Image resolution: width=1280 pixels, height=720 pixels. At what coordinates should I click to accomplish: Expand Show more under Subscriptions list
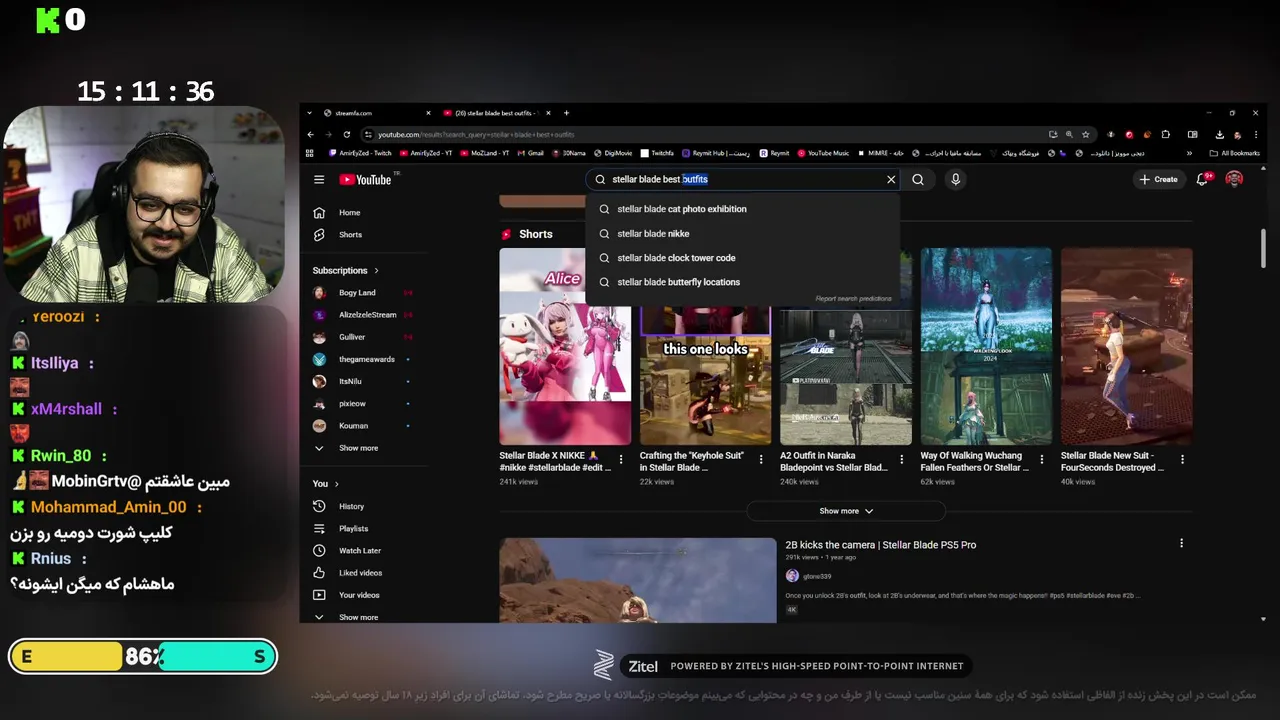tap(360, 448)
